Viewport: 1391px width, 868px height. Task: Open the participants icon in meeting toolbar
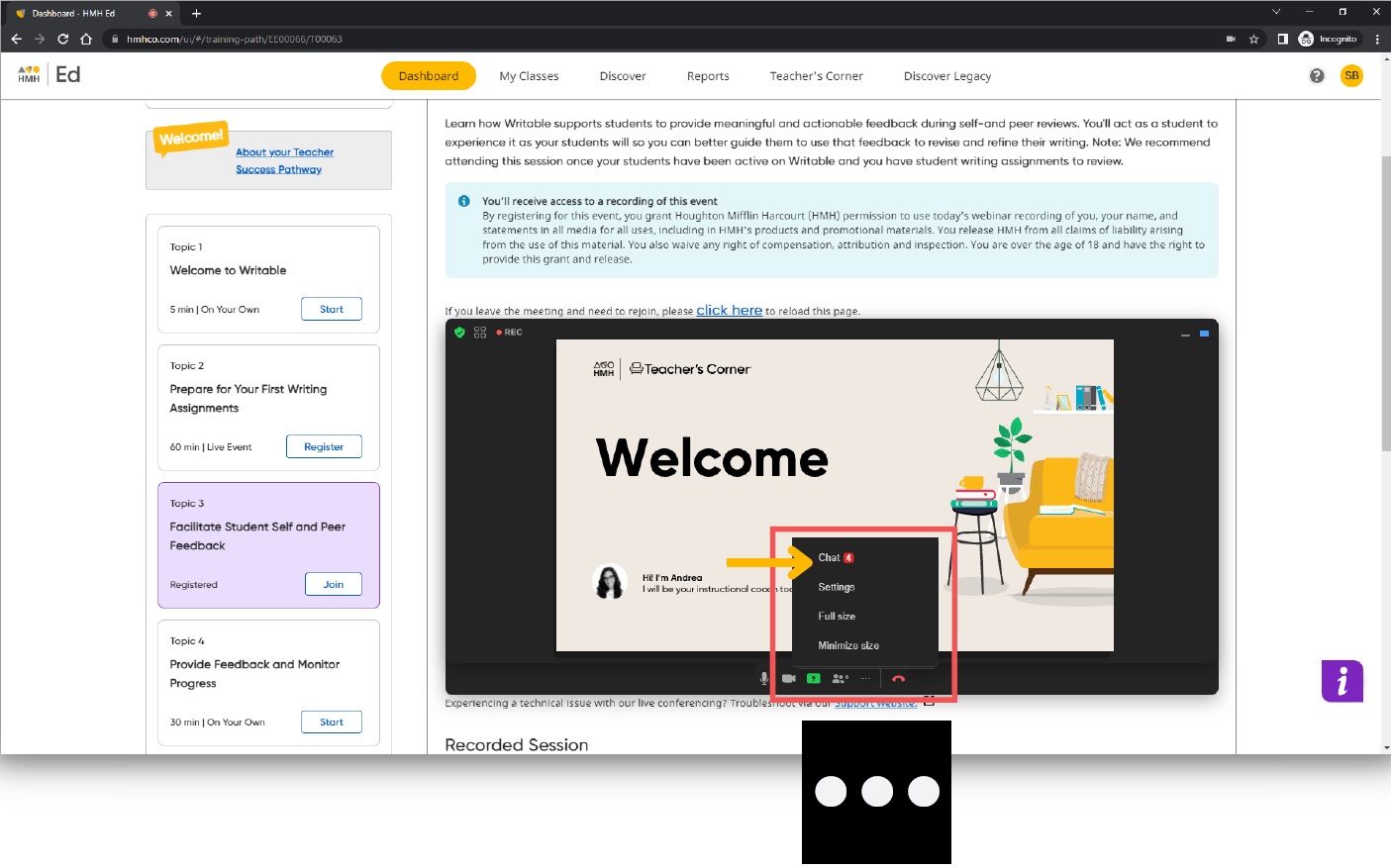tap(840, 679)
